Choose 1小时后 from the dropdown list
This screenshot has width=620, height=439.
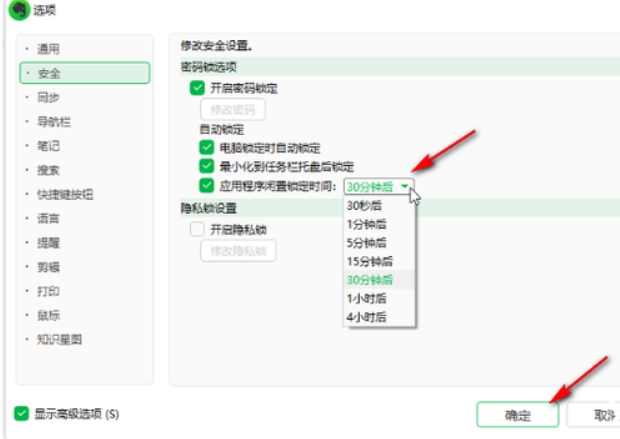[379, 299]
